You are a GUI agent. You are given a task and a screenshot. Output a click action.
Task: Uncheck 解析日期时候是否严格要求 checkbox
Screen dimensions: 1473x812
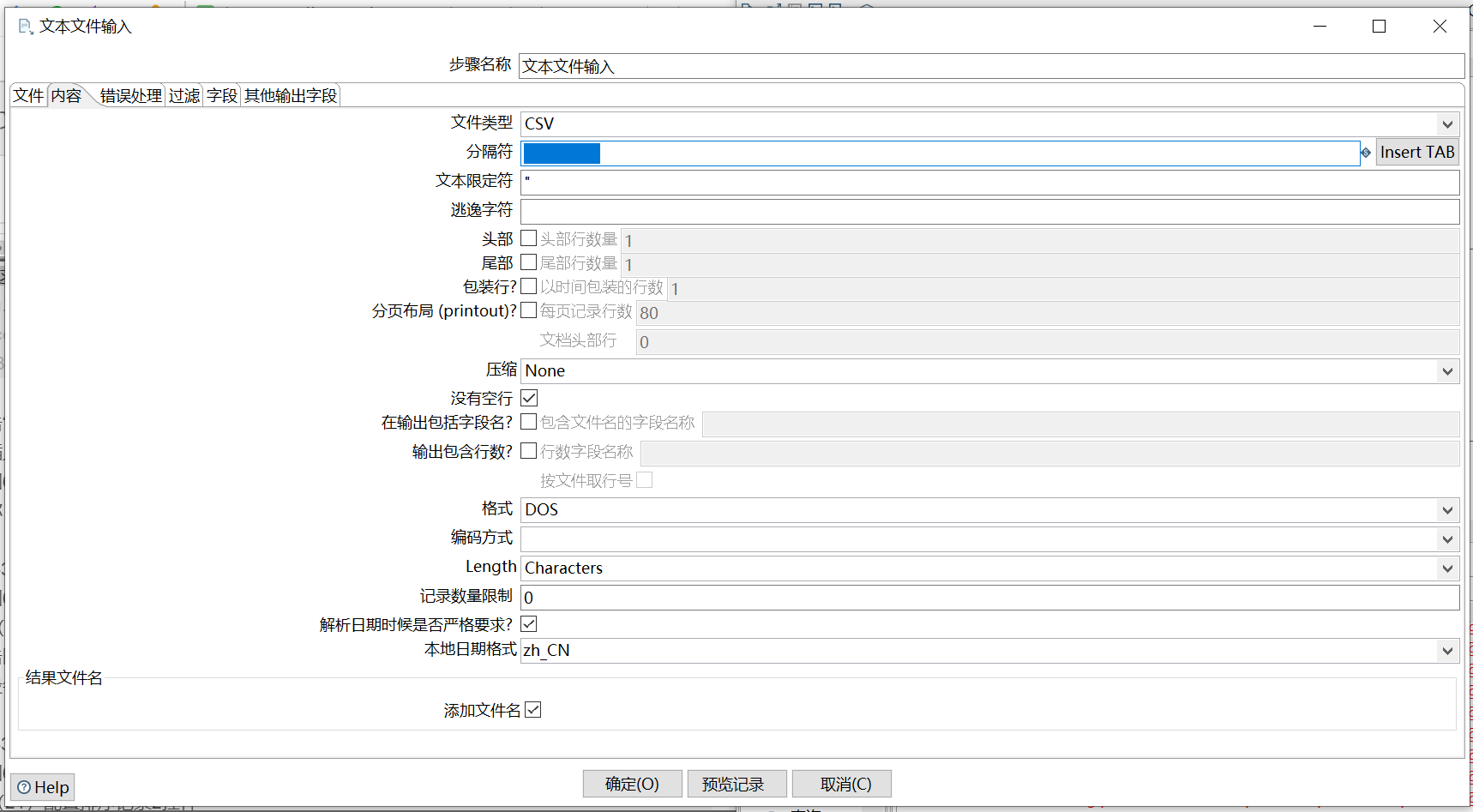[529, 624]
